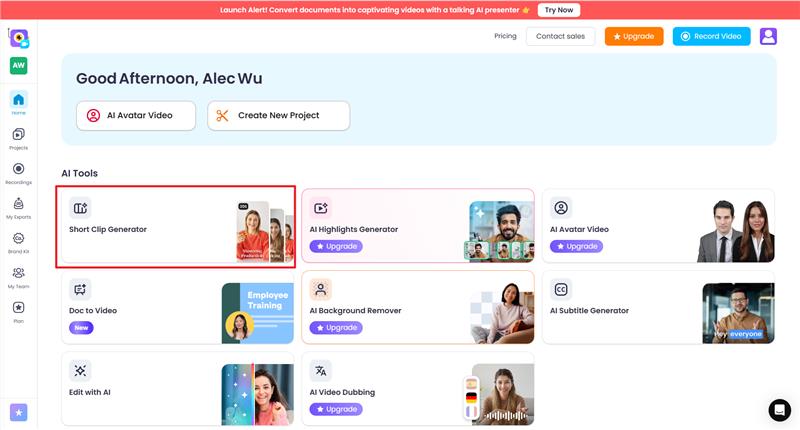This screenshot has height=430, width=800.
Task: Open the AI Subtitle Generator card
Action: point(658,308)
